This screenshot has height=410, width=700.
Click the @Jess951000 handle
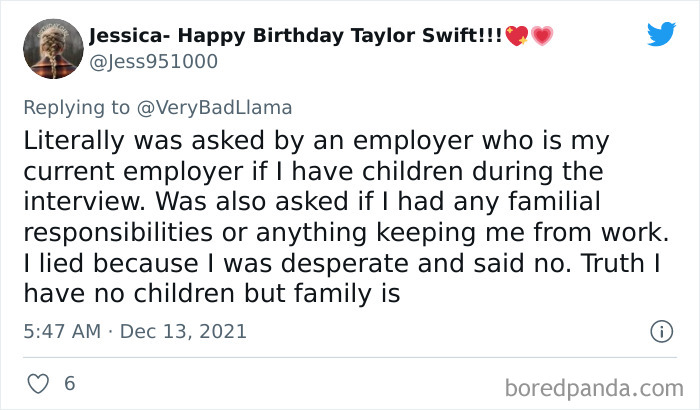point(153,61)
